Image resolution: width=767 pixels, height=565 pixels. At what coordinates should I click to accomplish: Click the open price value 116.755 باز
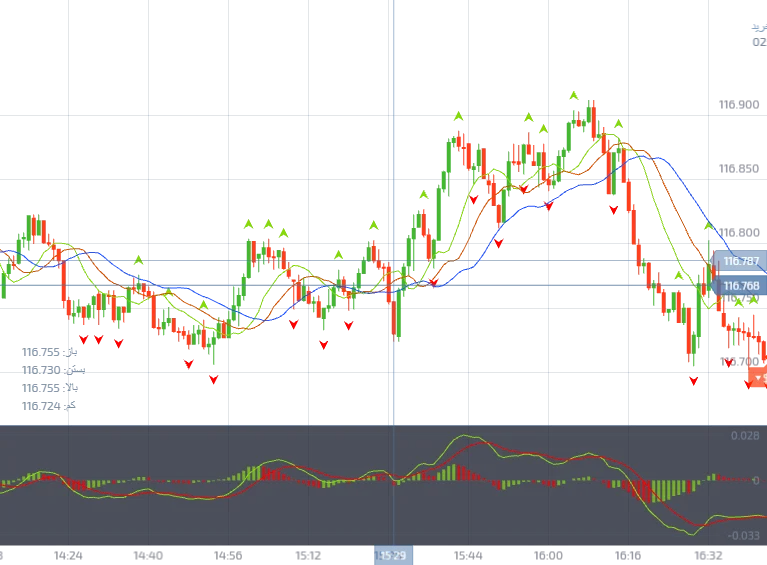pyautogui.click(x=49, y=352)
